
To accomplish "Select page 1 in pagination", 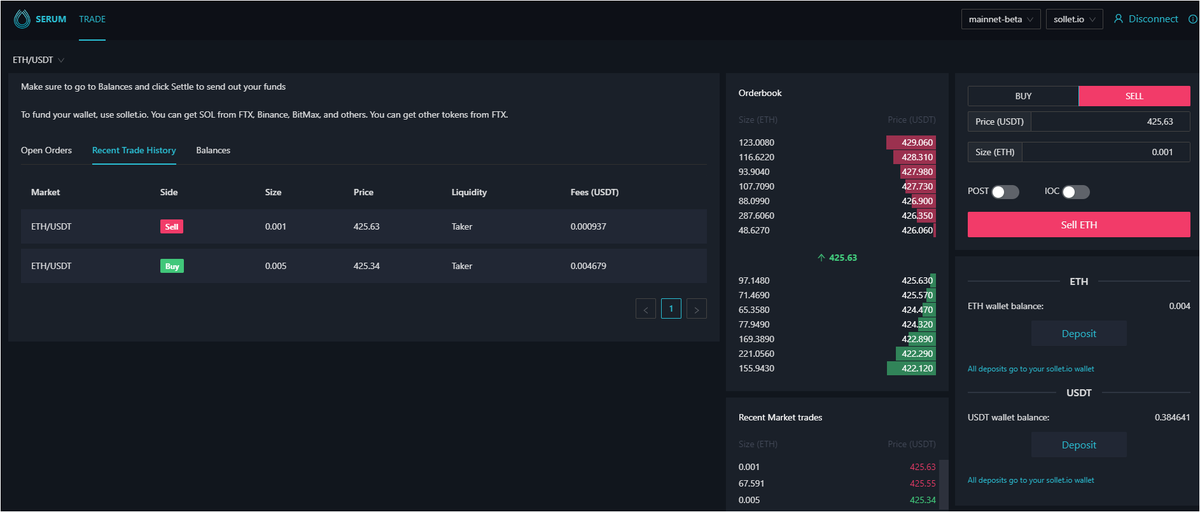I will 671,309.
